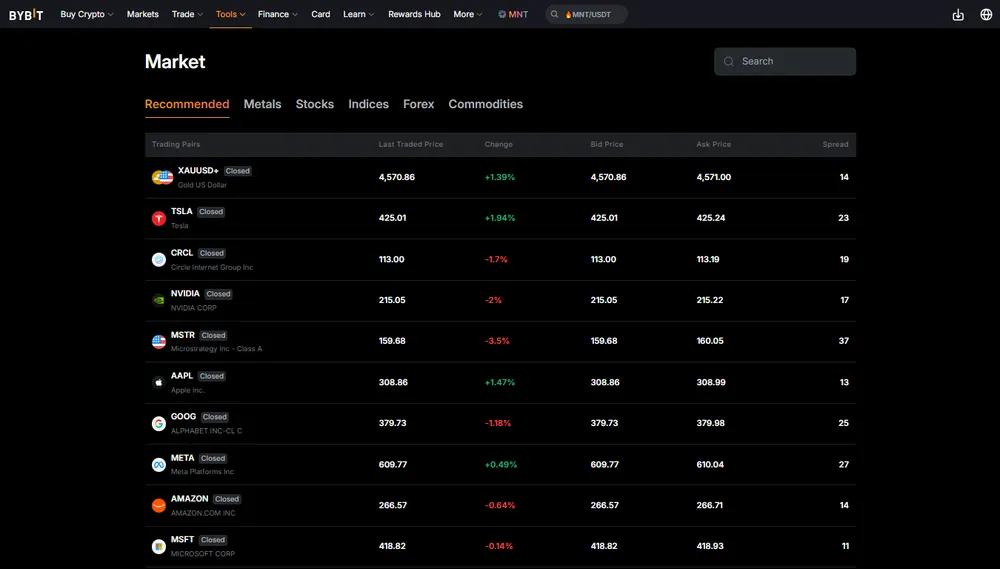Click the Apple logo icon
The height and width of the screenshot is (569, 1000).
coord(159,383)
